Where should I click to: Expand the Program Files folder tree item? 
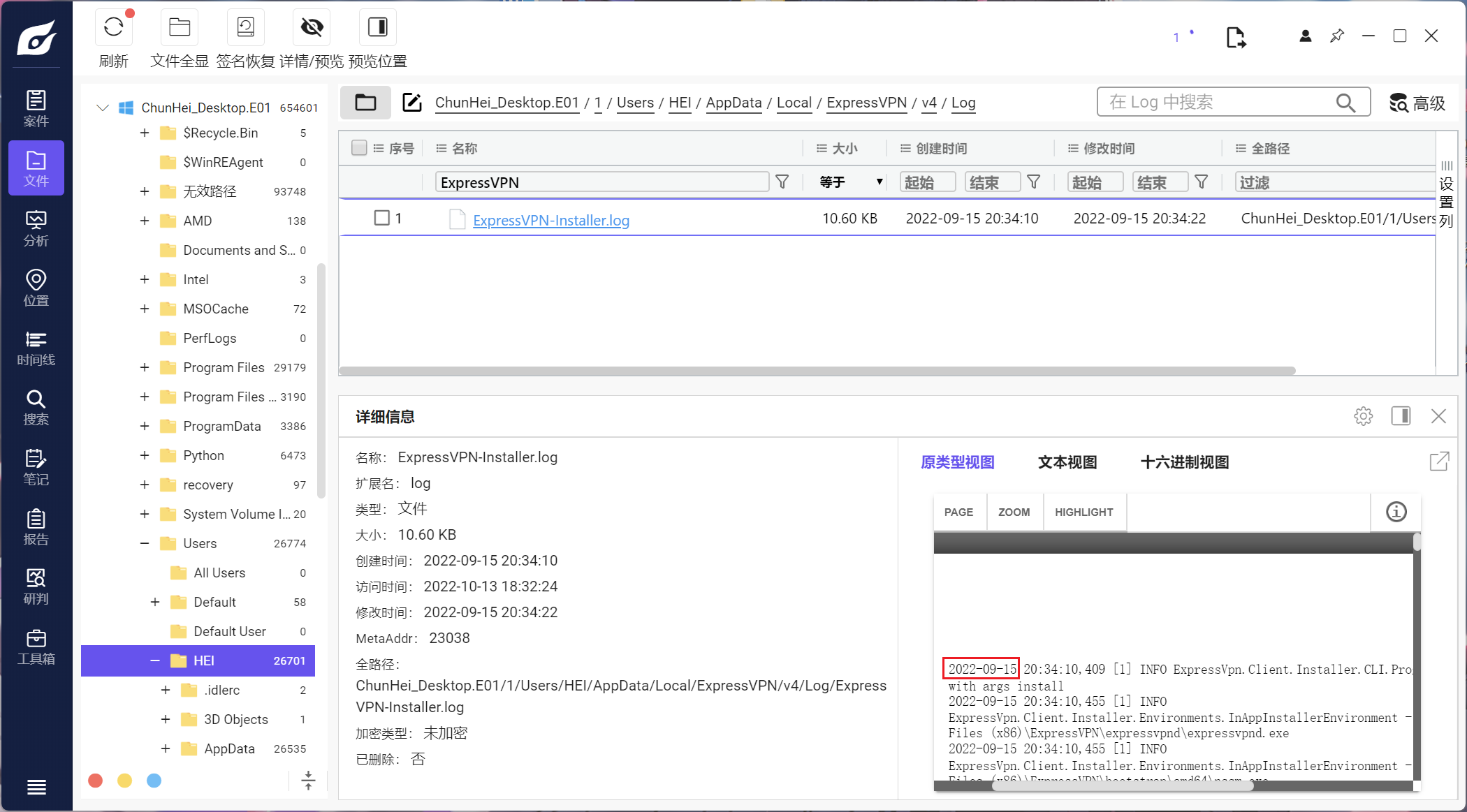(144, 368)
